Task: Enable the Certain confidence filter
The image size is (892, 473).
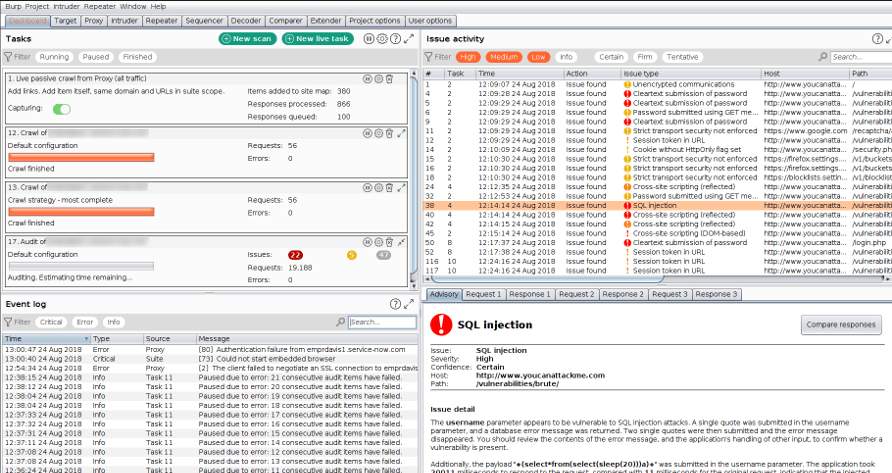Action: click(611, 57)
